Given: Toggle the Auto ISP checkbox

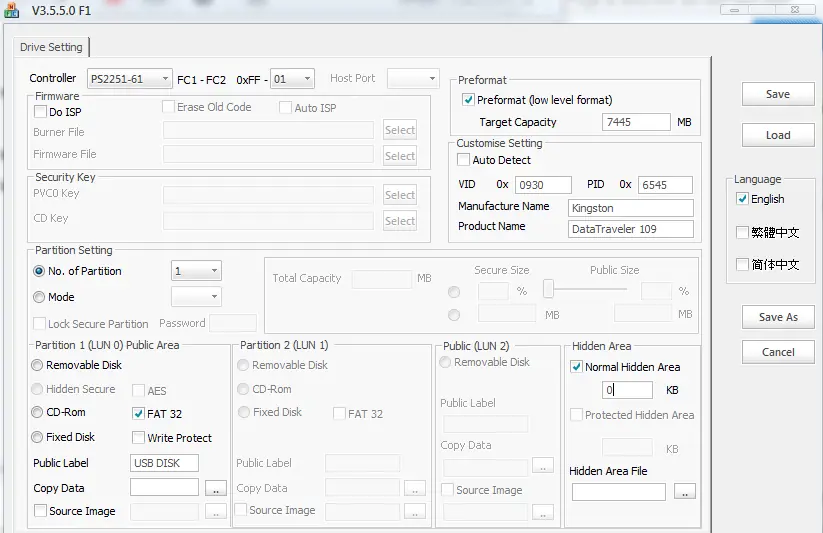Looking at the screenshot, I should [x=286, y=108].
